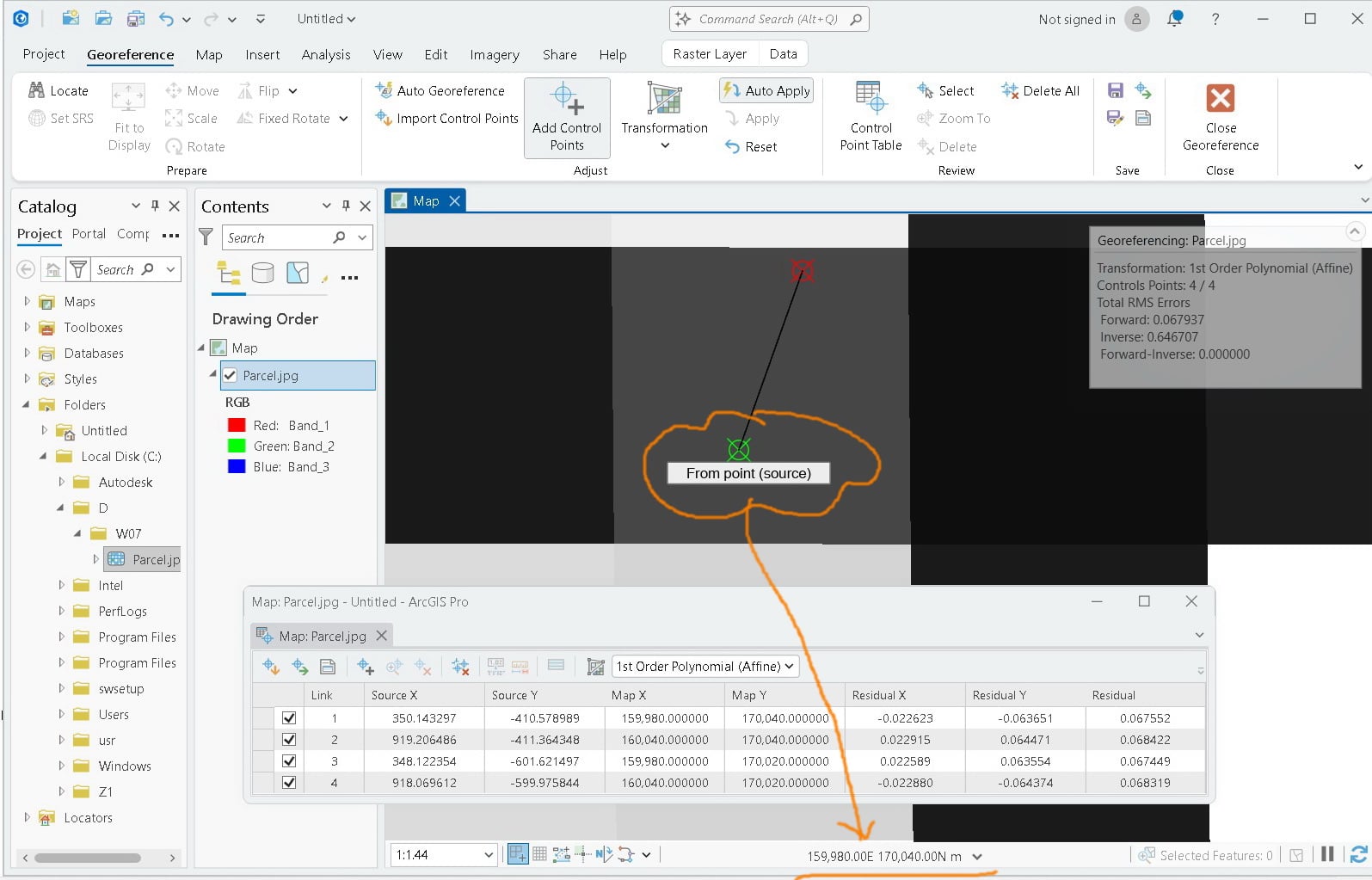Image resolution: width=1372 pixels, height=880 pixels.
Task: Click the Reset transformation icon
Action: pyautogui.click(x=732, y=146)
